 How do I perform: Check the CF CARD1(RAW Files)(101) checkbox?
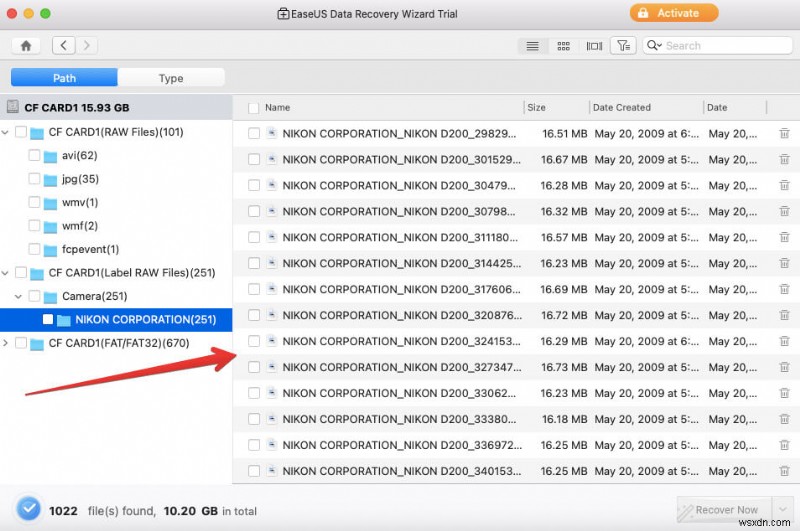pos(21,132)
